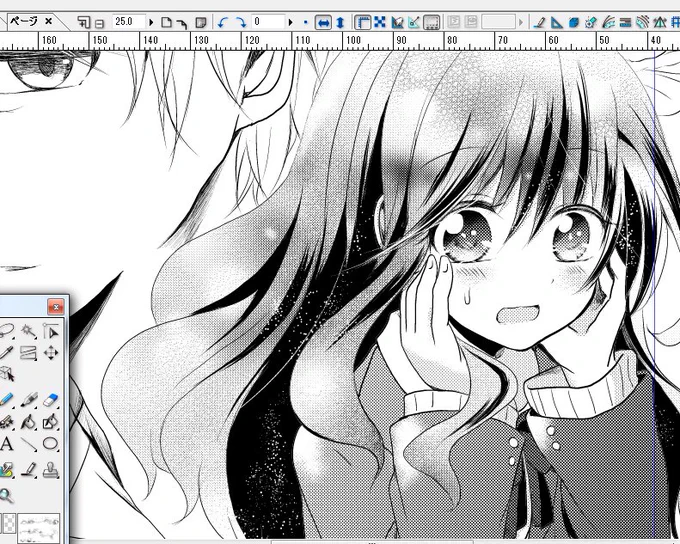Click the print size view icon
680x544 pixels.
point(200,22)
